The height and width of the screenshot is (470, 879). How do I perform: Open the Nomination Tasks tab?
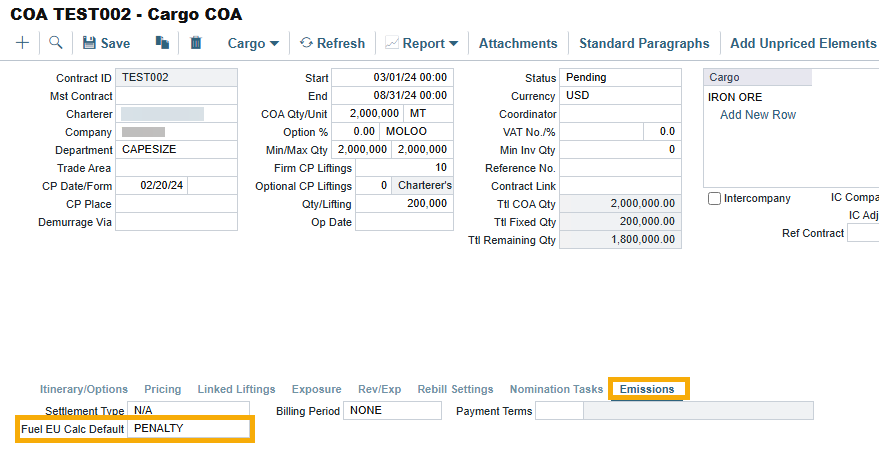click(x=556, y=389)
